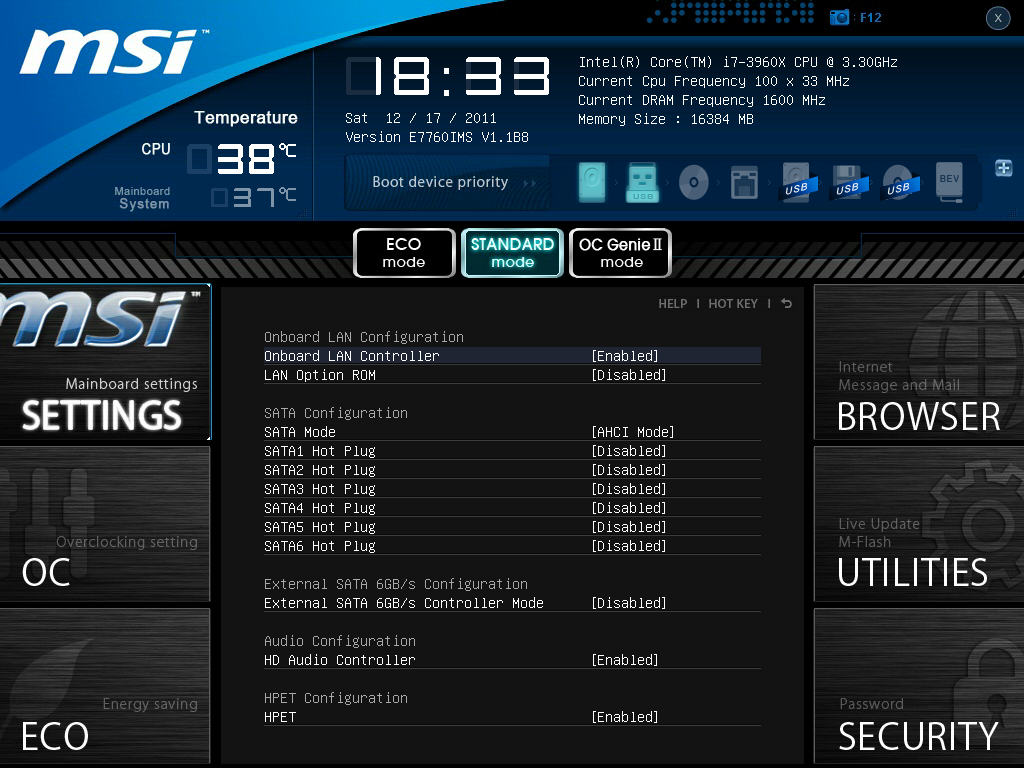Change SATA3 Hot Plug [Disabled] value
Viewport: 1024px width, 768px height.
(629, 488)
